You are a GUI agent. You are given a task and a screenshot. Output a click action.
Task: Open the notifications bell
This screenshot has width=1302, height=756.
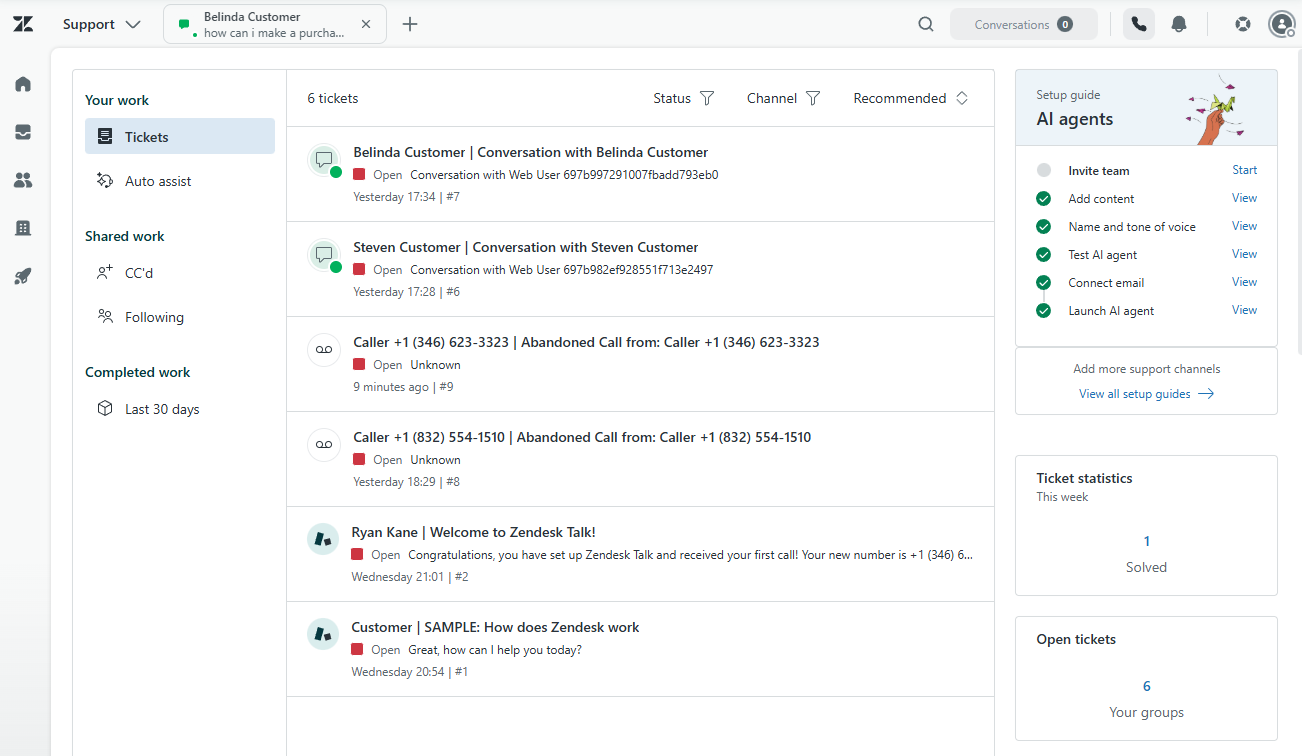1178,23
